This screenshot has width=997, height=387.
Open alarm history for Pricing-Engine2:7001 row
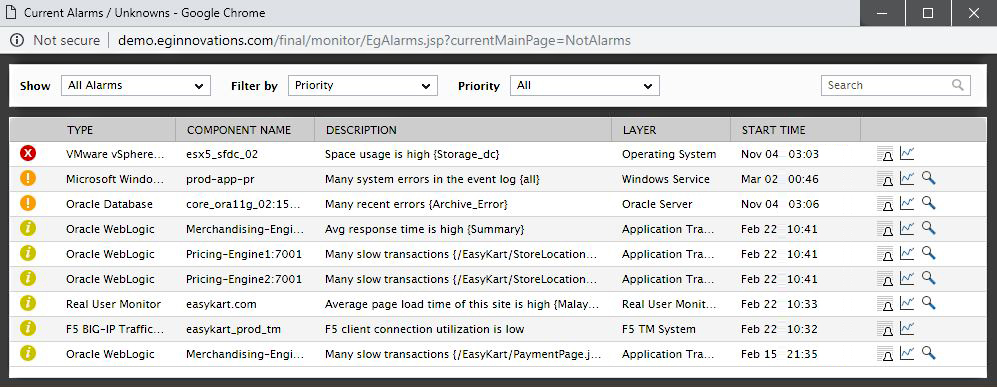885,279
